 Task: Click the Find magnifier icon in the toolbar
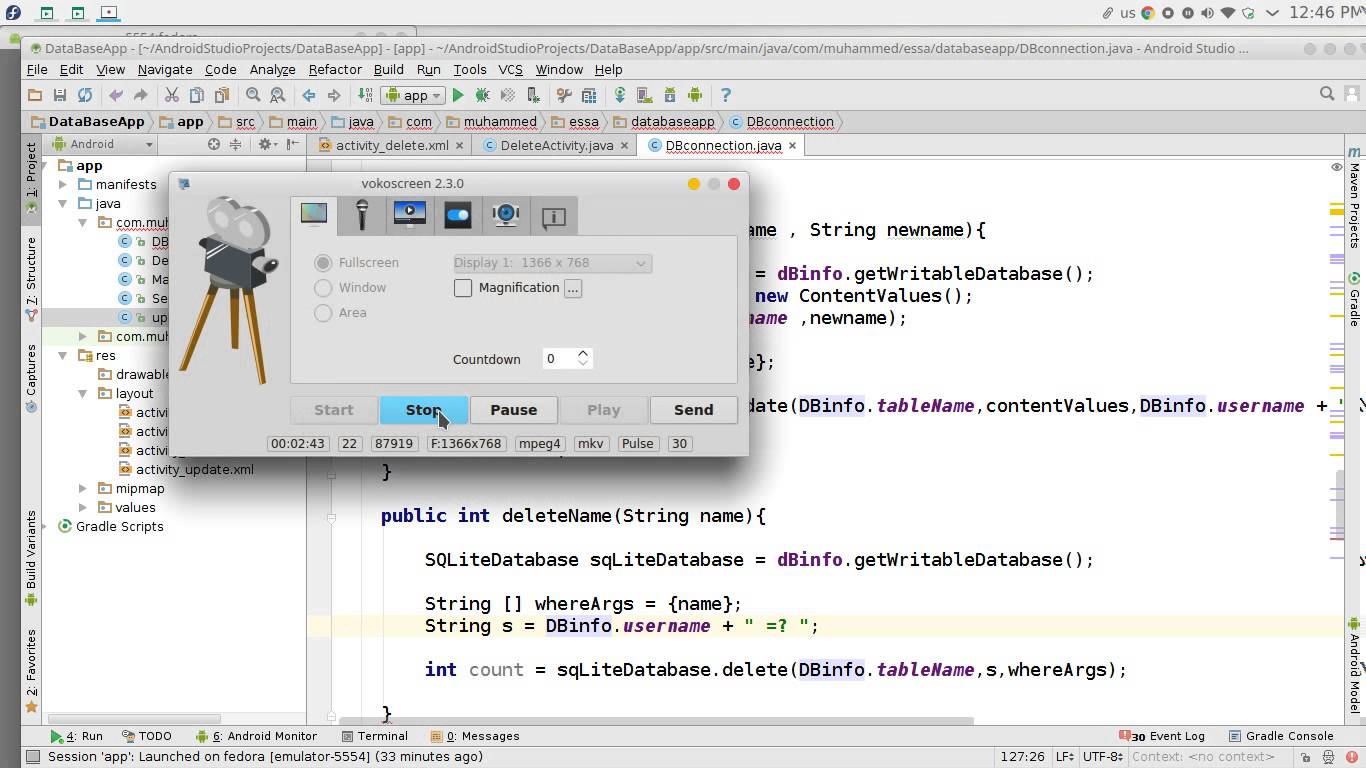pos(253,95)
